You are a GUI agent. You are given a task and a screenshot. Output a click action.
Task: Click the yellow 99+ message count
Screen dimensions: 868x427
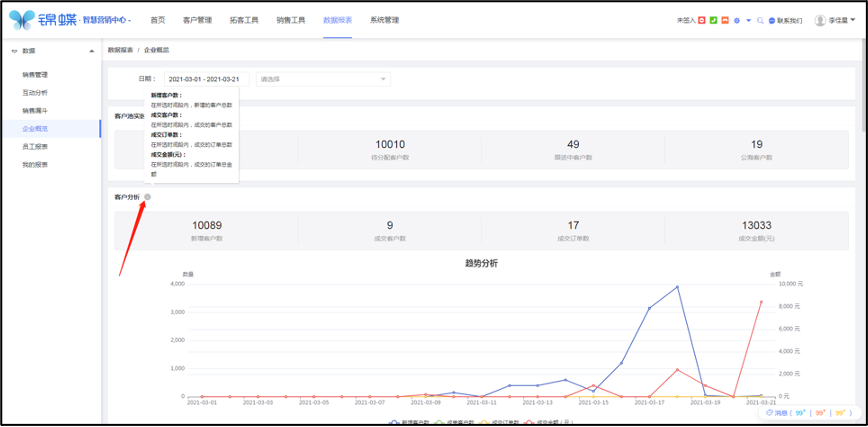coord(840,413)
